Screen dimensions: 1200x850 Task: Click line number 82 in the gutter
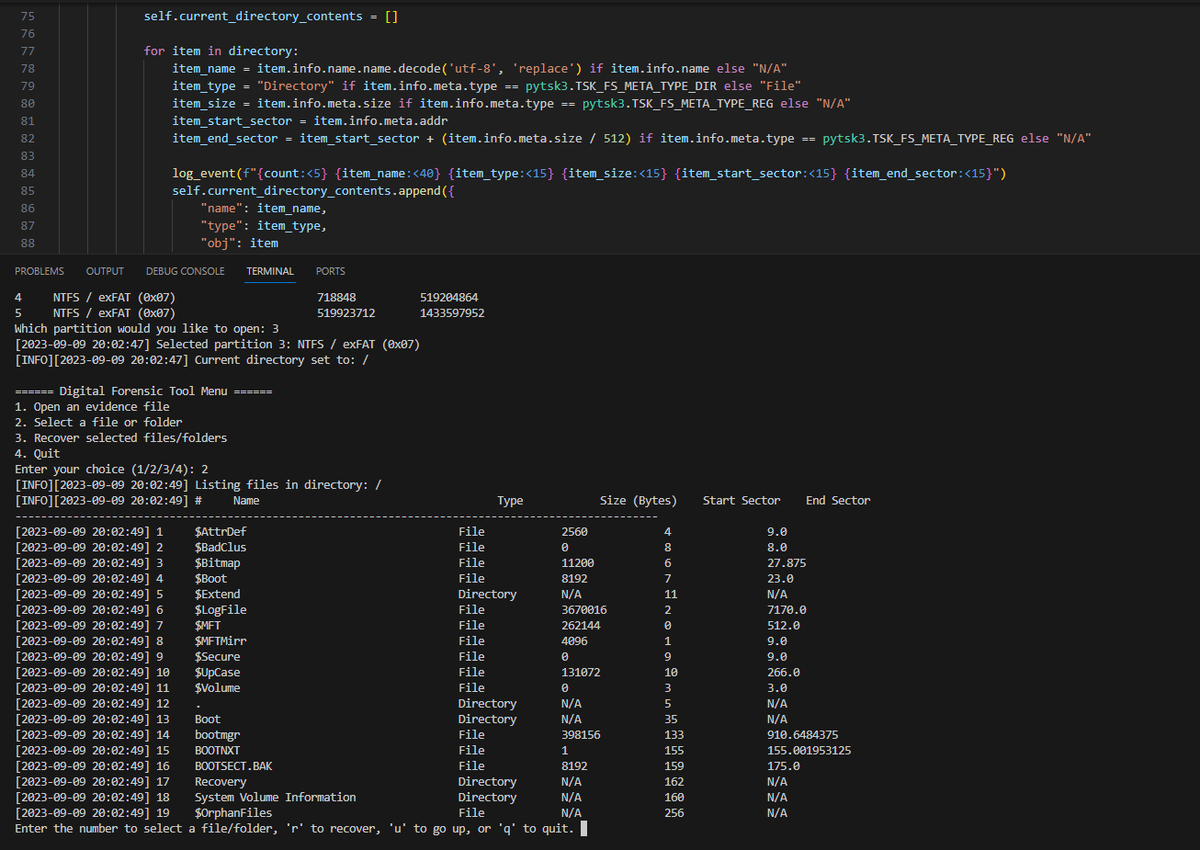[27, 138]
